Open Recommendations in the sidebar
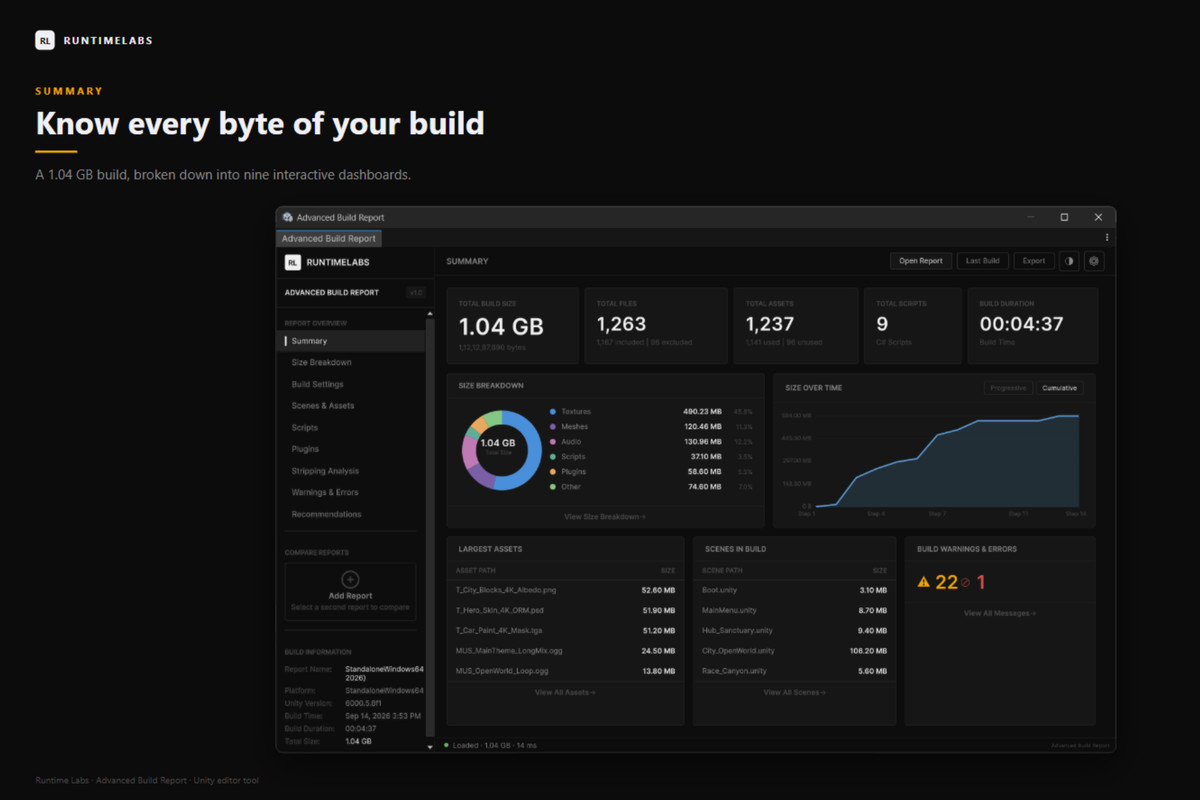Image resolution: width=1200 pixels, height=800 pixels. [353, 514]
